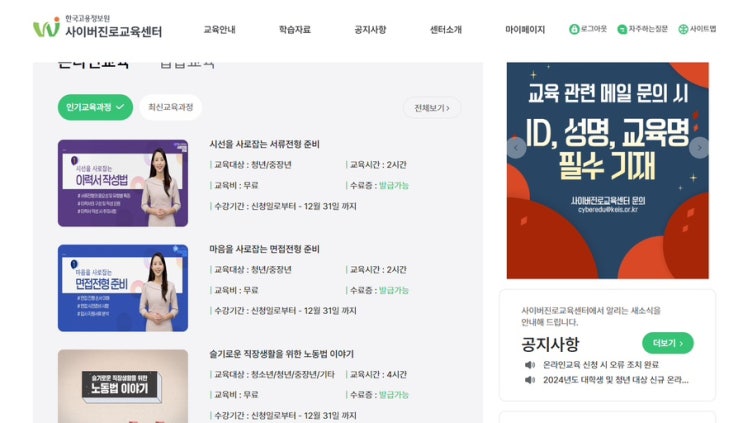The height and width of the screenshot is (423, 743).
Task: Click the 사이트맵 globe icon
Action: (683, 29)
